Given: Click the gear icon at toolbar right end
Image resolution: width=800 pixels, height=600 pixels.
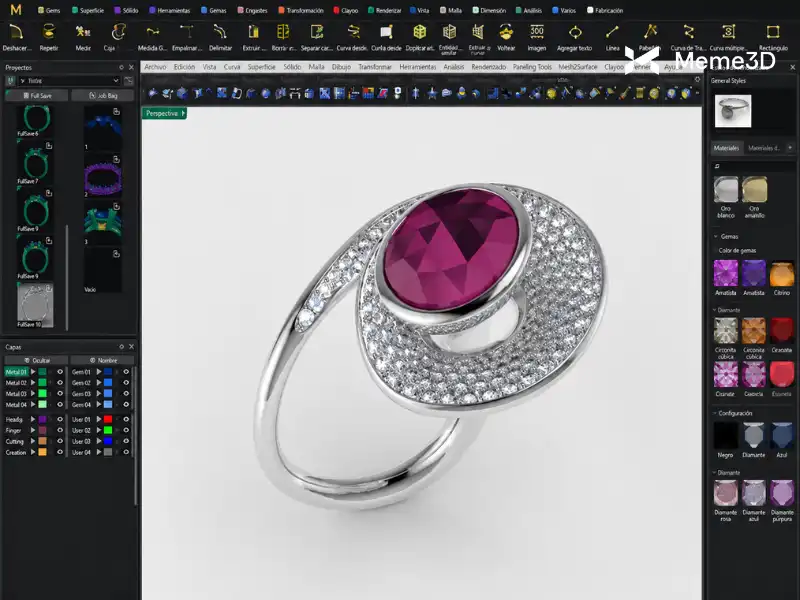Looking at the screenshot, I should coord(697,80).
